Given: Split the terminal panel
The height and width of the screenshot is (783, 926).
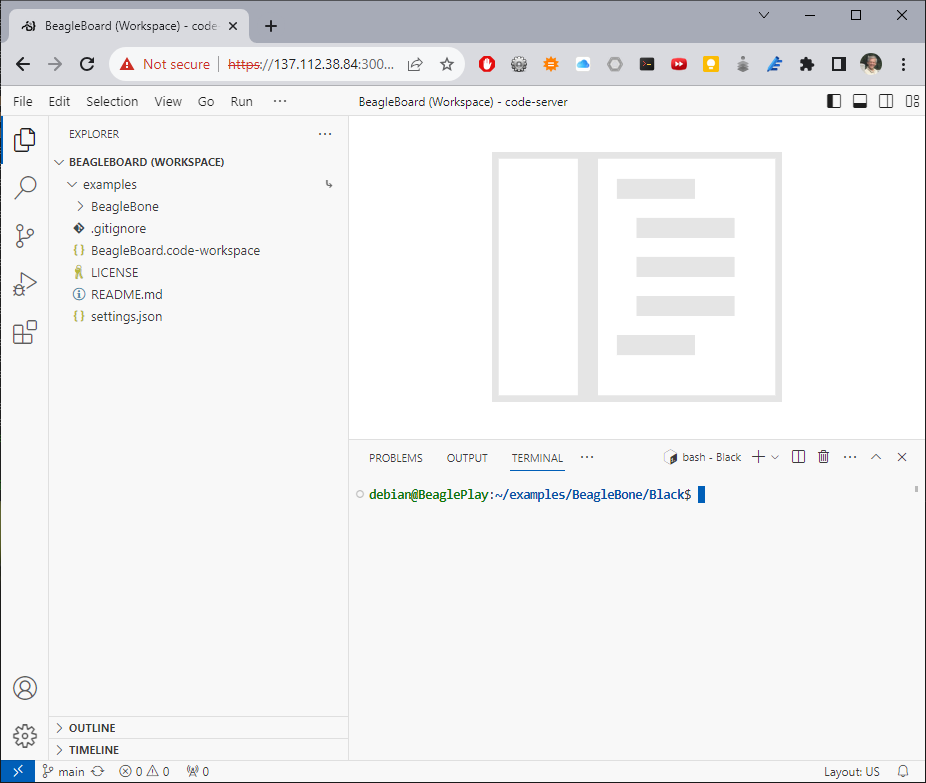Looking at the screenshot, I should 798,457.
